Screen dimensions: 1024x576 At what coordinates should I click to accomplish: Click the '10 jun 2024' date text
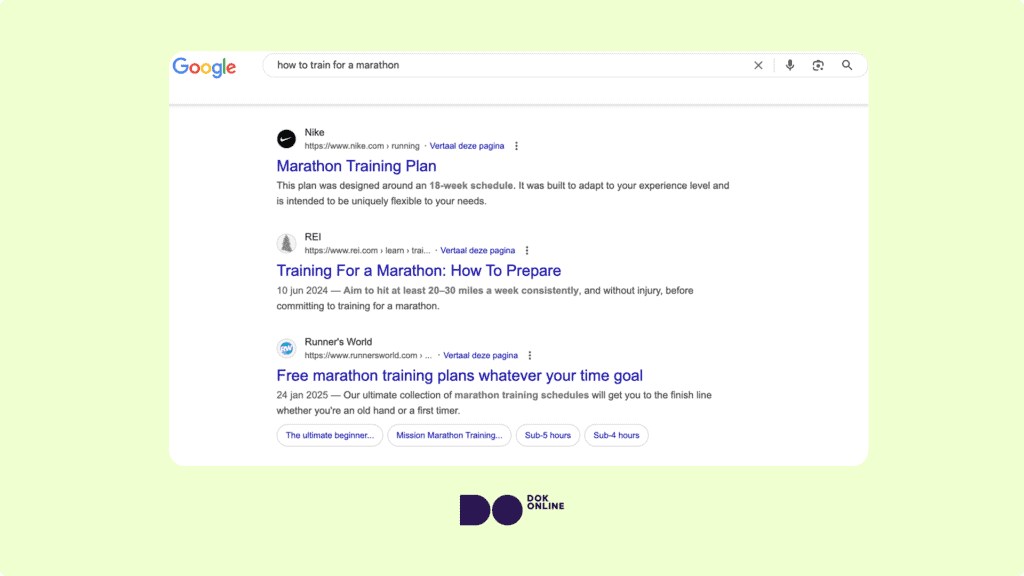[x=302, y=291]
